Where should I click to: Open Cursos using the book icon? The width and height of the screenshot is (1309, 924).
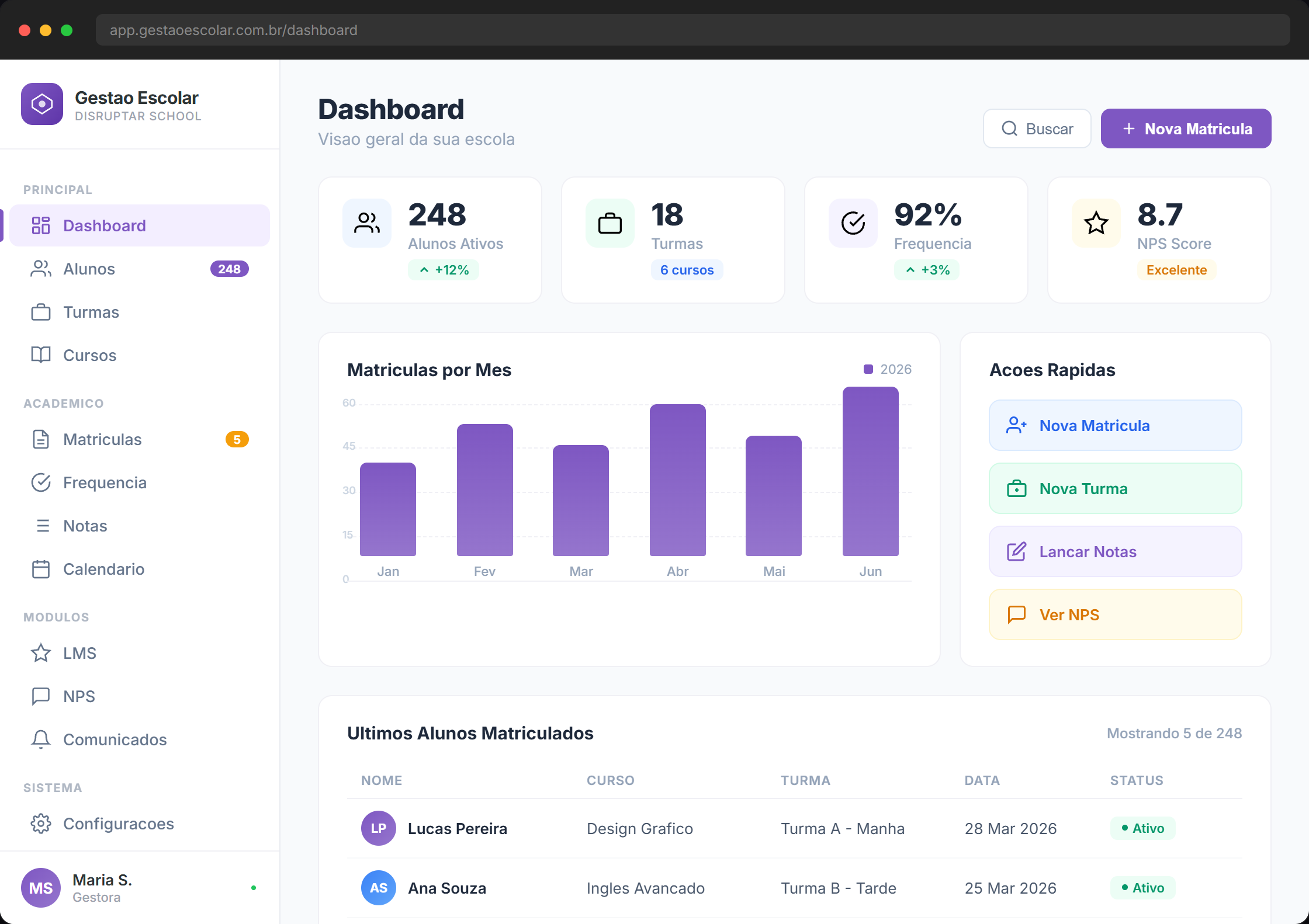coord(40,355)
